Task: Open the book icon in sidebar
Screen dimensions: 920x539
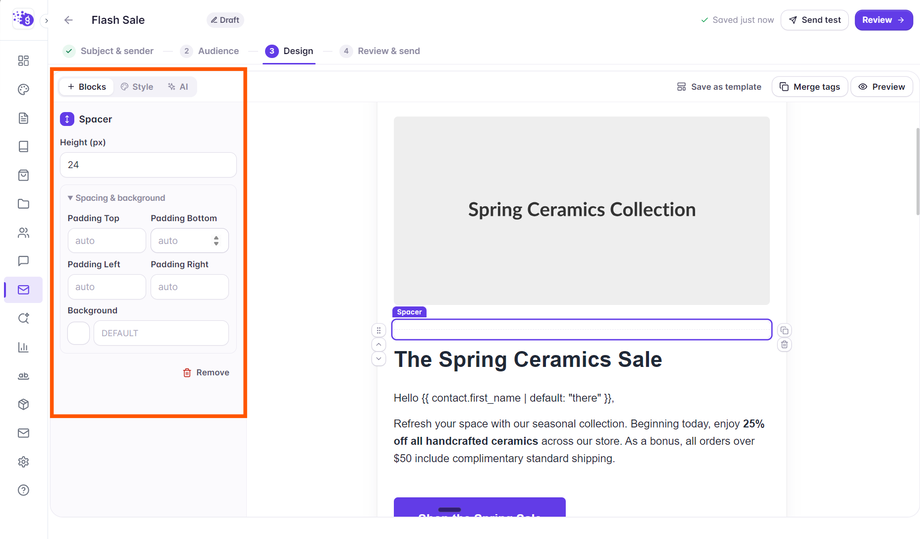Action: tap(23, 147)
